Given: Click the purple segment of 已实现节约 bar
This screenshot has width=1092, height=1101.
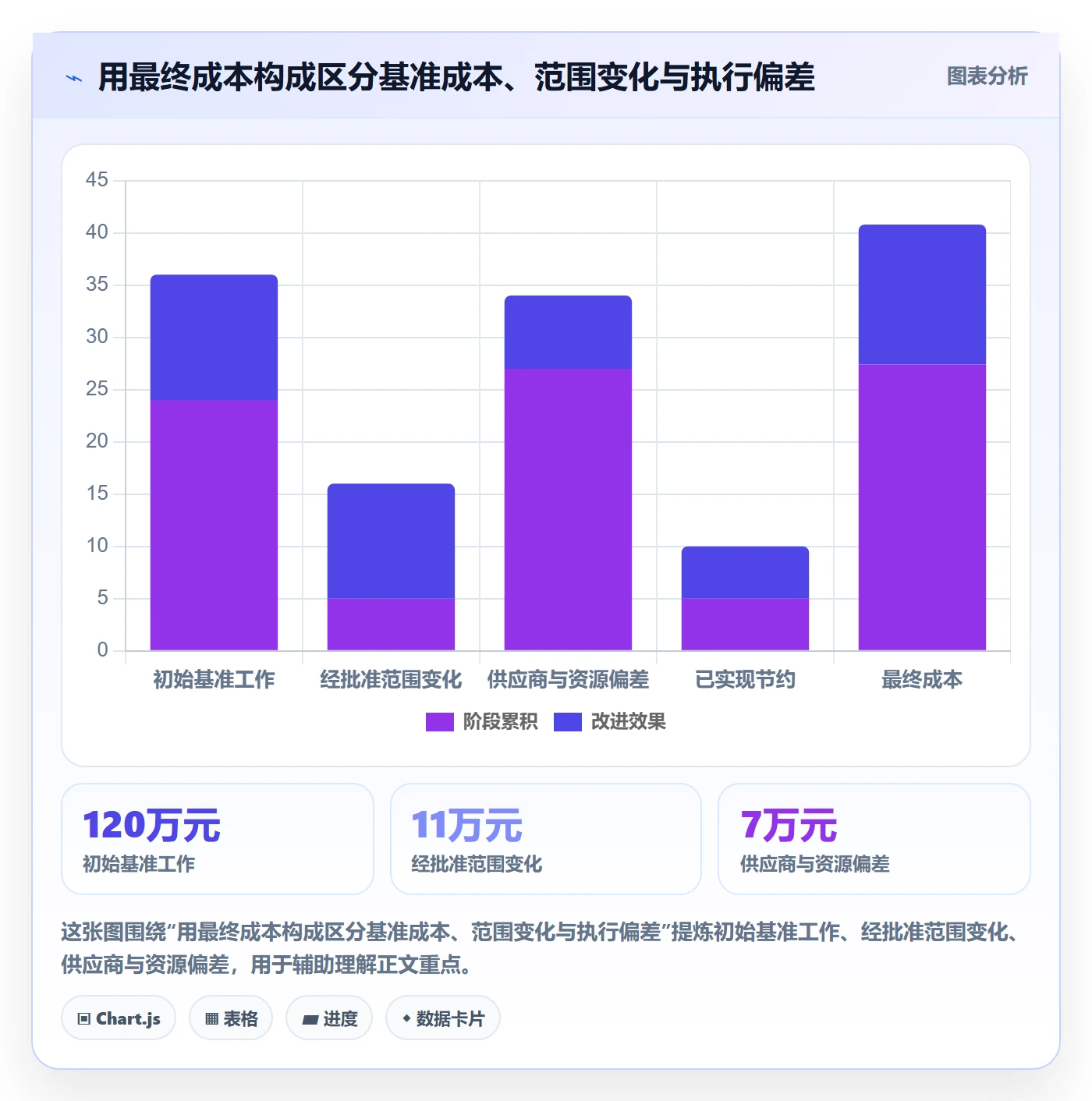Looking at the screenshot, I should pyautogui.click(x=745, y=625).
